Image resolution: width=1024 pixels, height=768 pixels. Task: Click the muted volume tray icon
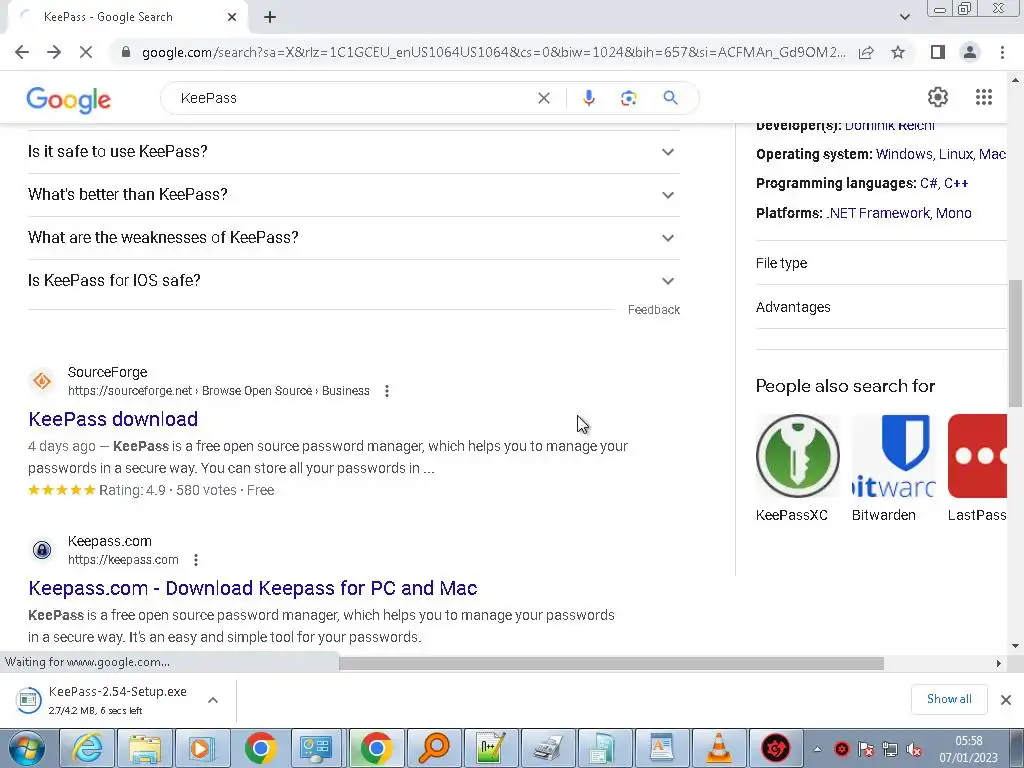point(914,749)
